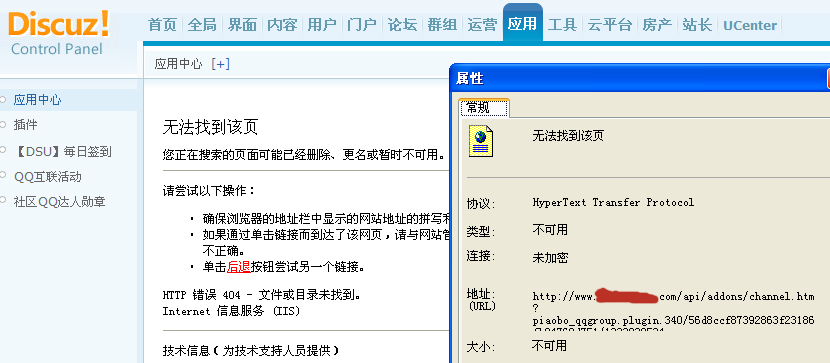This screenshot has height=363, width=830.
Task: Open 社区QQ达人勋章 in the sidebar
Action: point(59,202)
